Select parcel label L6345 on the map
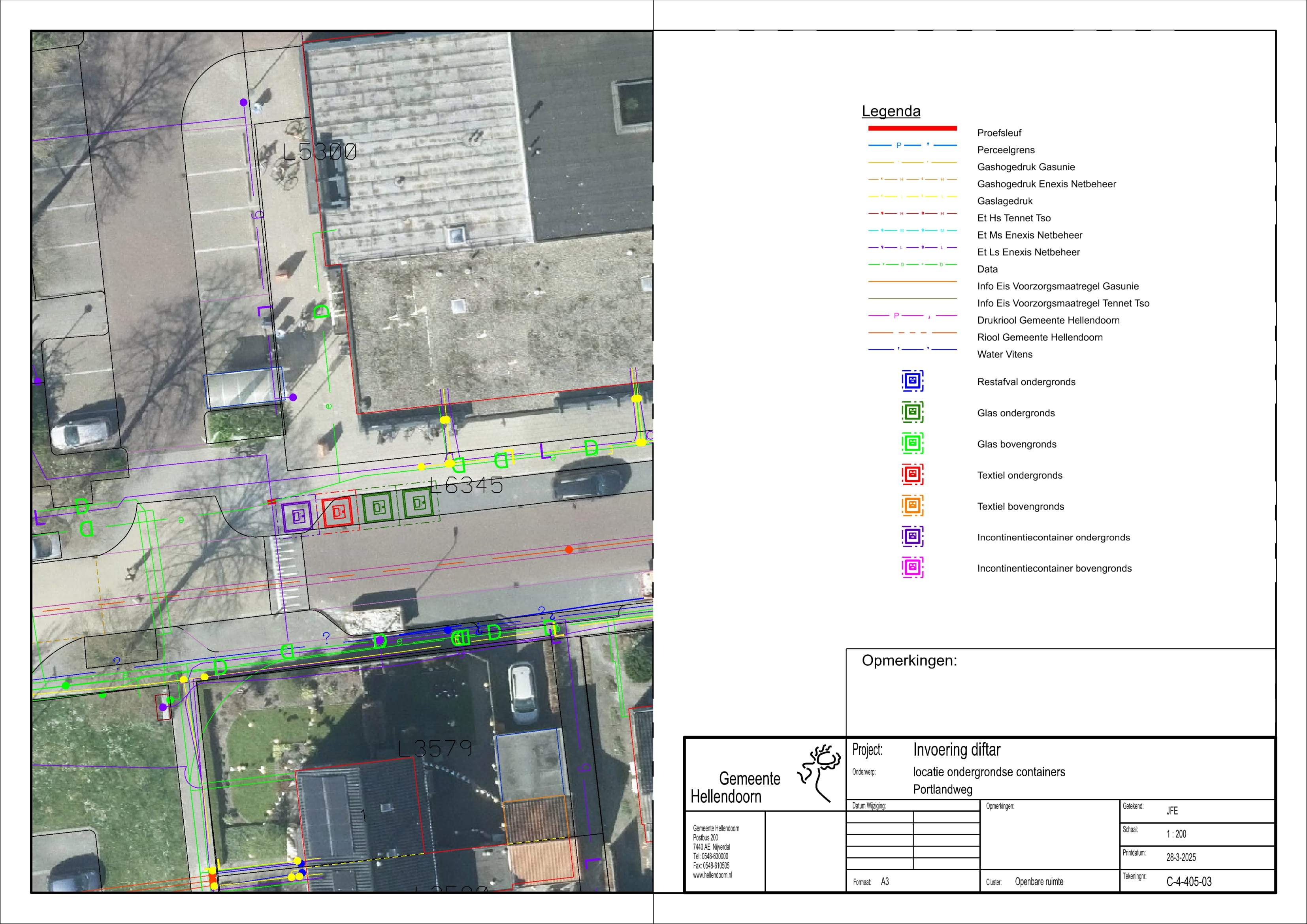1307x924 pixels. coord(466,486)
